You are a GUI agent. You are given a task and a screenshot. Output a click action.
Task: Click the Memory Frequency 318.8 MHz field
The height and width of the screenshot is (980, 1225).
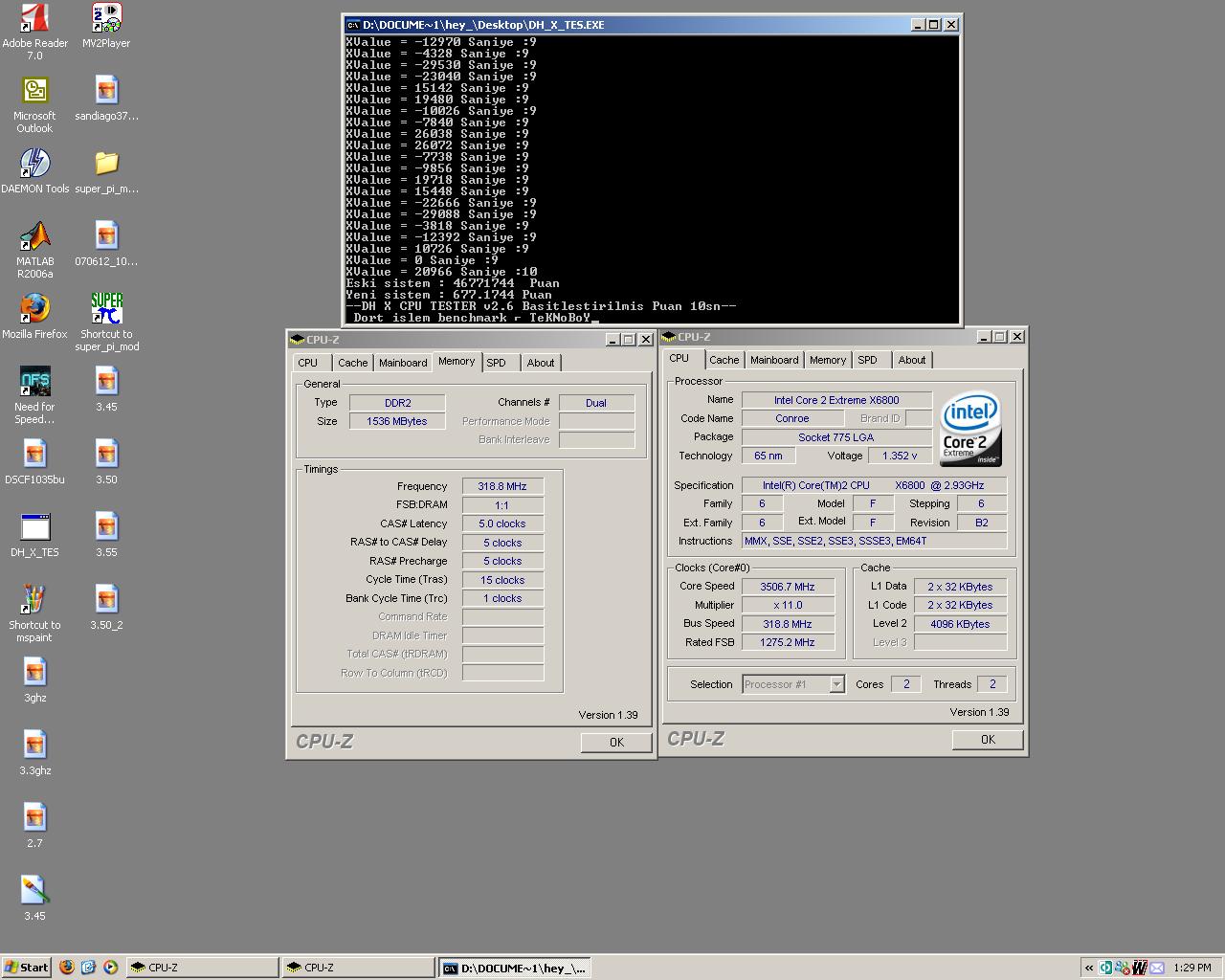click(502, 486)
